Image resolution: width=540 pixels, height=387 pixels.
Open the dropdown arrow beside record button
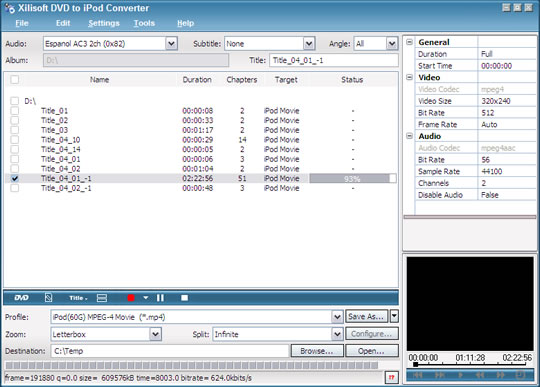[146, 297]
